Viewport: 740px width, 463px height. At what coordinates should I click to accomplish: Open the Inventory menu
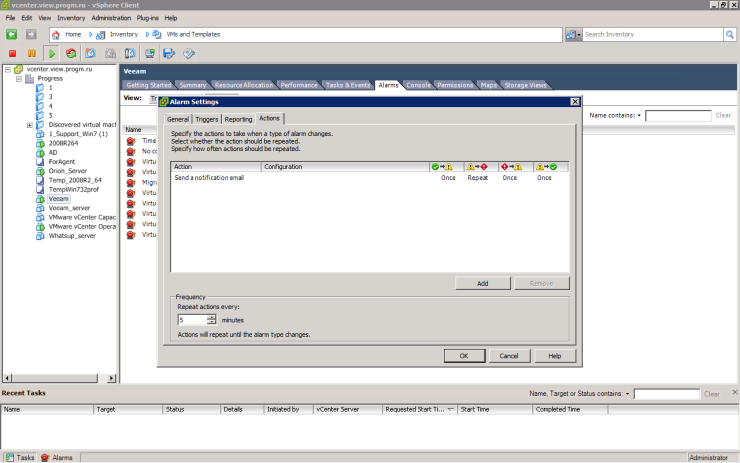pyautogui.click(x=71, y=18)
